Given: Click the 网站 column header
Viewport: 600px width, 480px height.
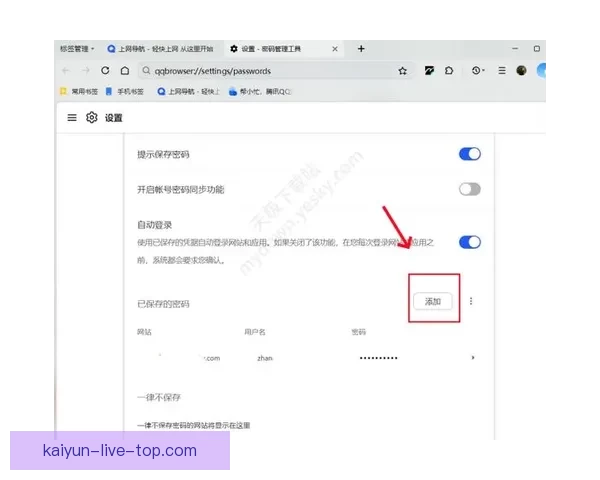Looking at the screenshot, I should (x=144, y=332).
